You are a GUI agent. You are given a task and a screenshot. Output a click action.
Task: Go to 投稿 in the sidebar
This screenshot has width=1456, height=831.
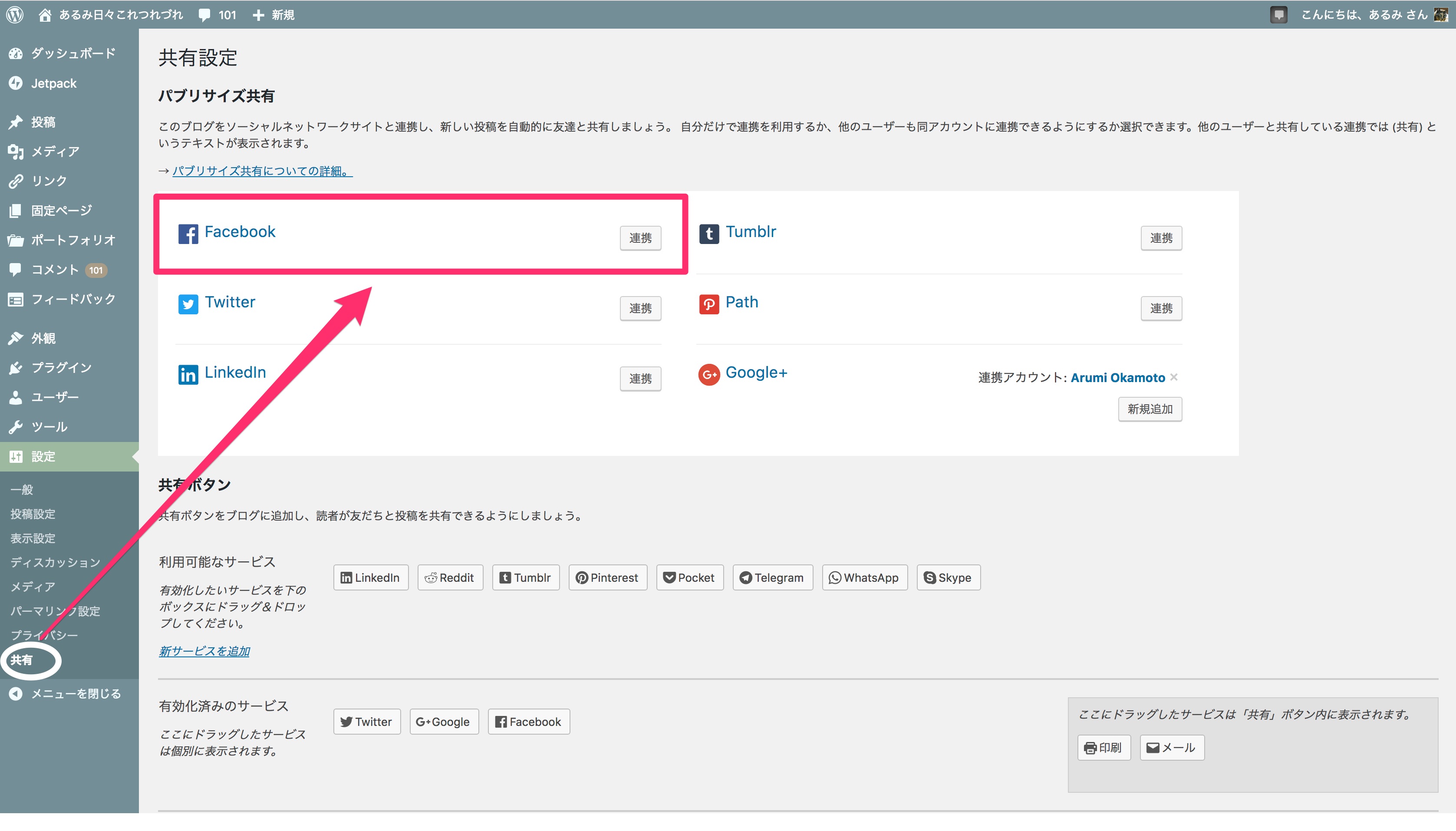pos(69,122)
